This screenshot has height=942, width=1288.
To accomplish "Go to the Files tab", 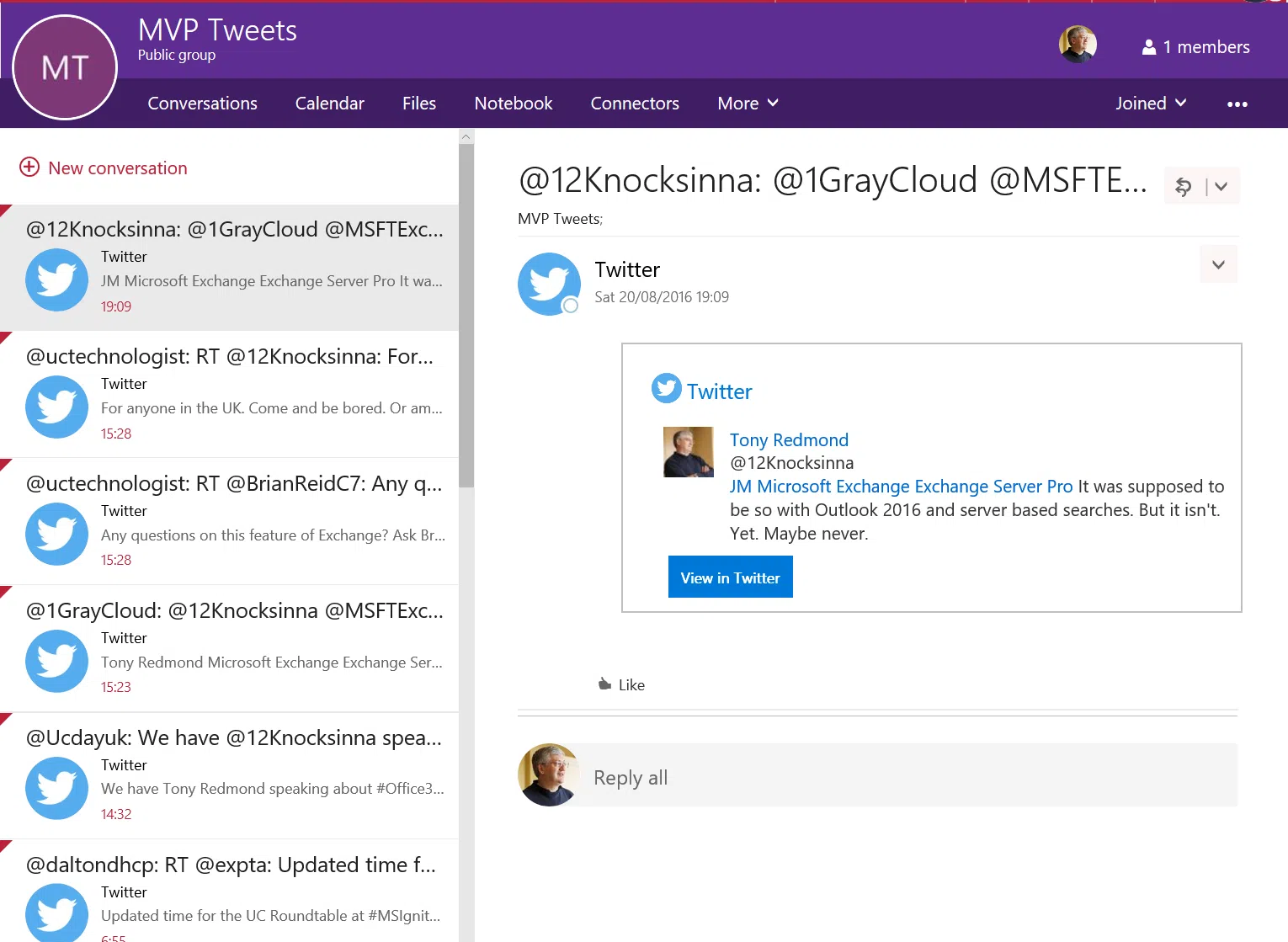I will [x=419, y=104].
